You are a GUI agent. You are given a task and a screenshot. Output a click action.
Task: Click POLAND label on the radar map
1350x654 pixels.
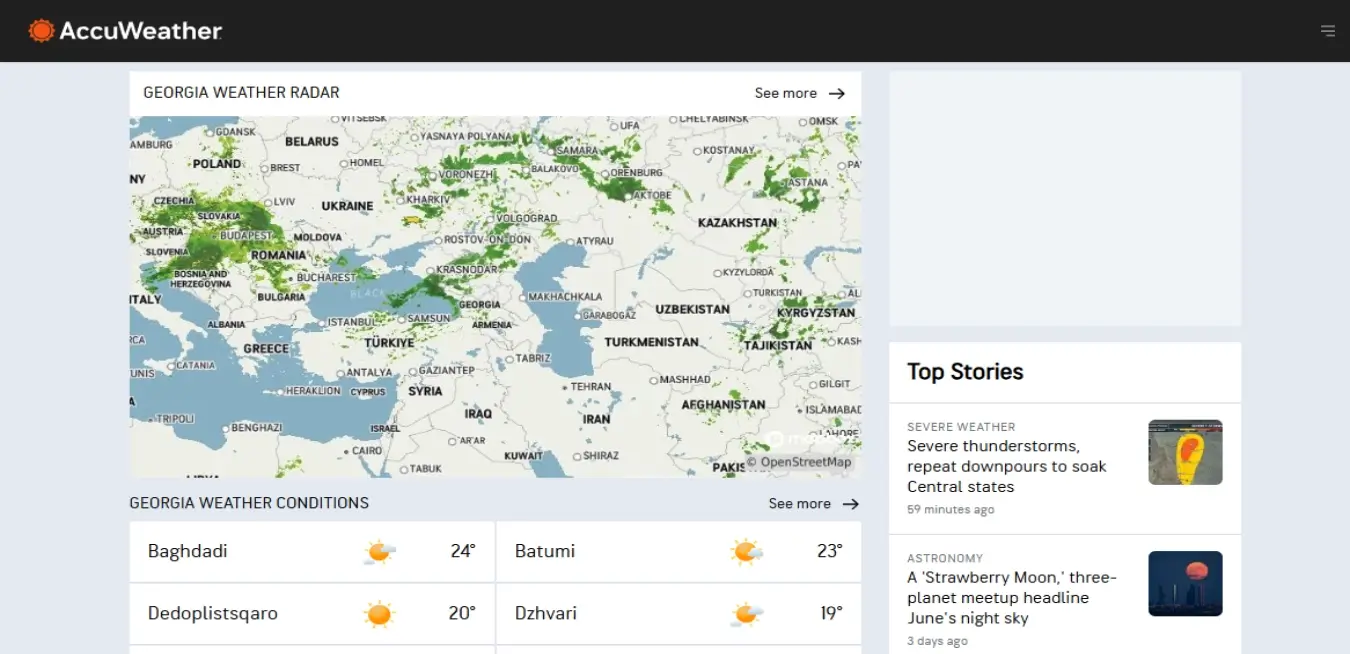(x=217, y=164)
